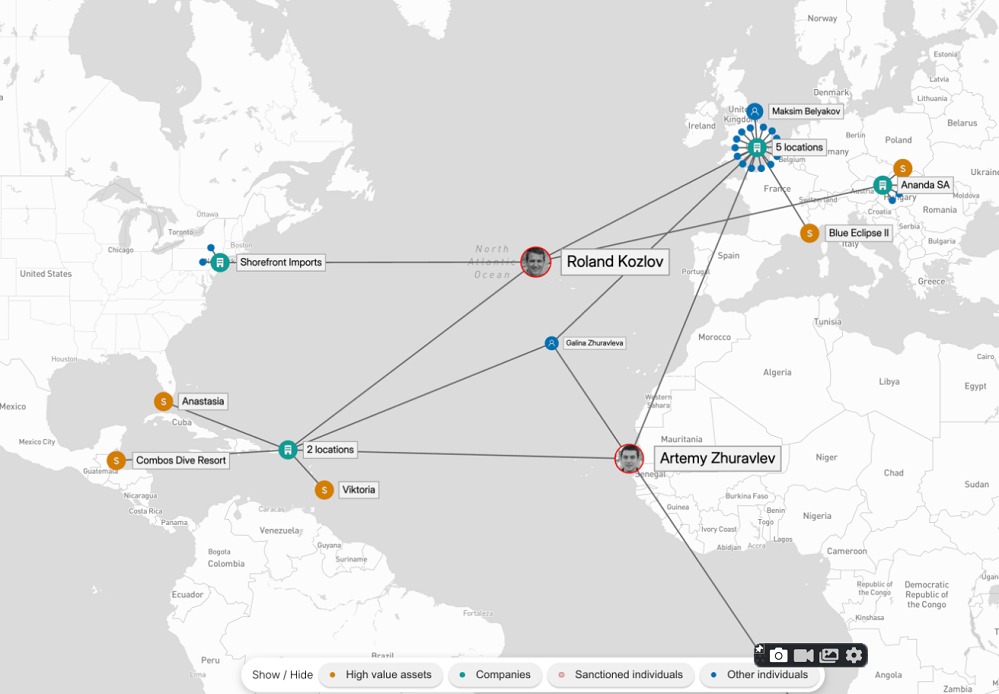Open the image gallery icon
Image resolution: width=999 pixels, height=694 pixels.
click(x=829, y=655)
